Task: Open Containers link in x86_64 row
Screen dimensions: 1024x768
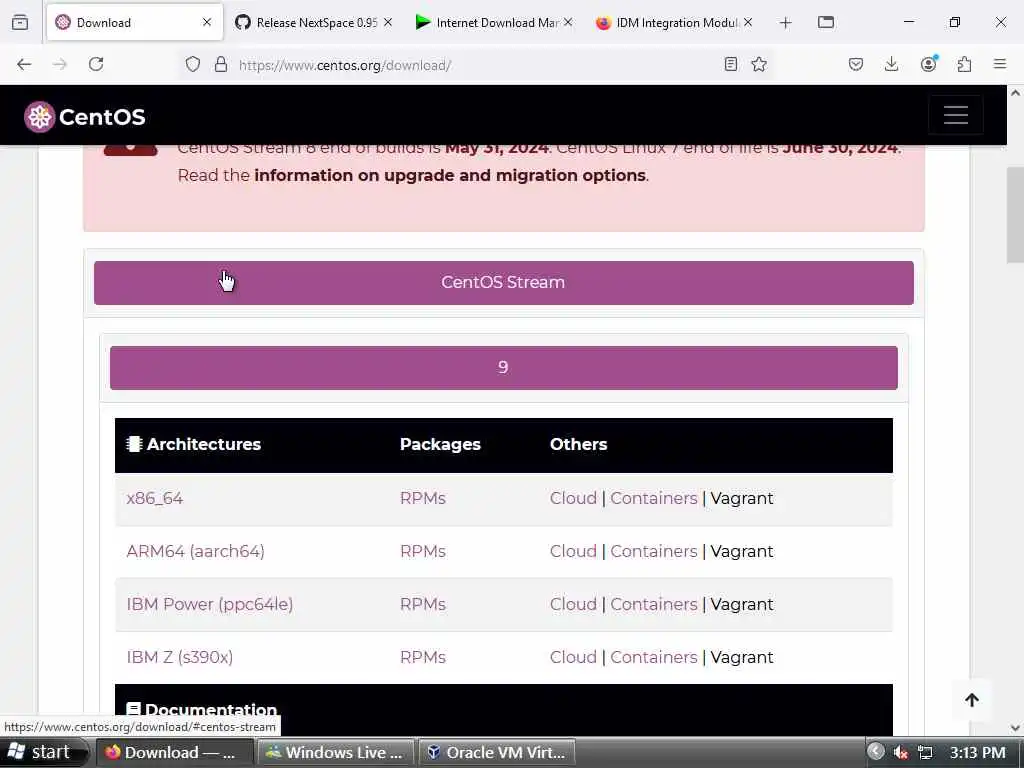Action: pyautogui.click(x=654, y=498)
